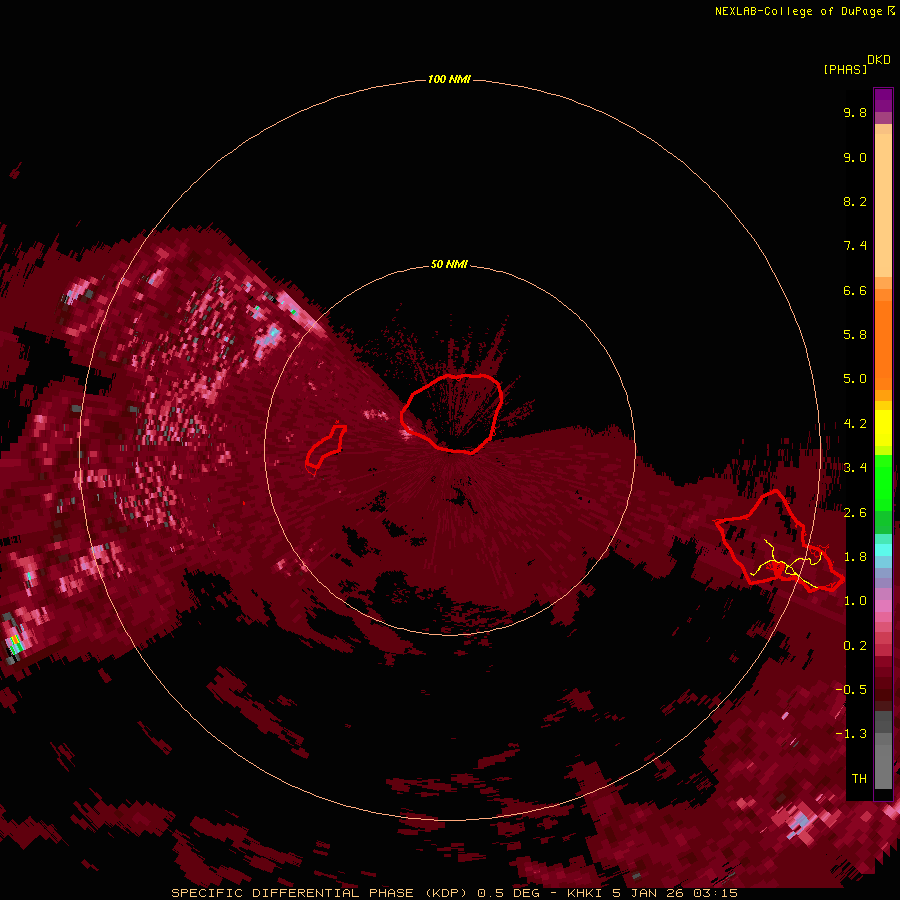The height and width of the screenshot is (900, 900).
Task: Click the DKD product code label
Action: 879,59
